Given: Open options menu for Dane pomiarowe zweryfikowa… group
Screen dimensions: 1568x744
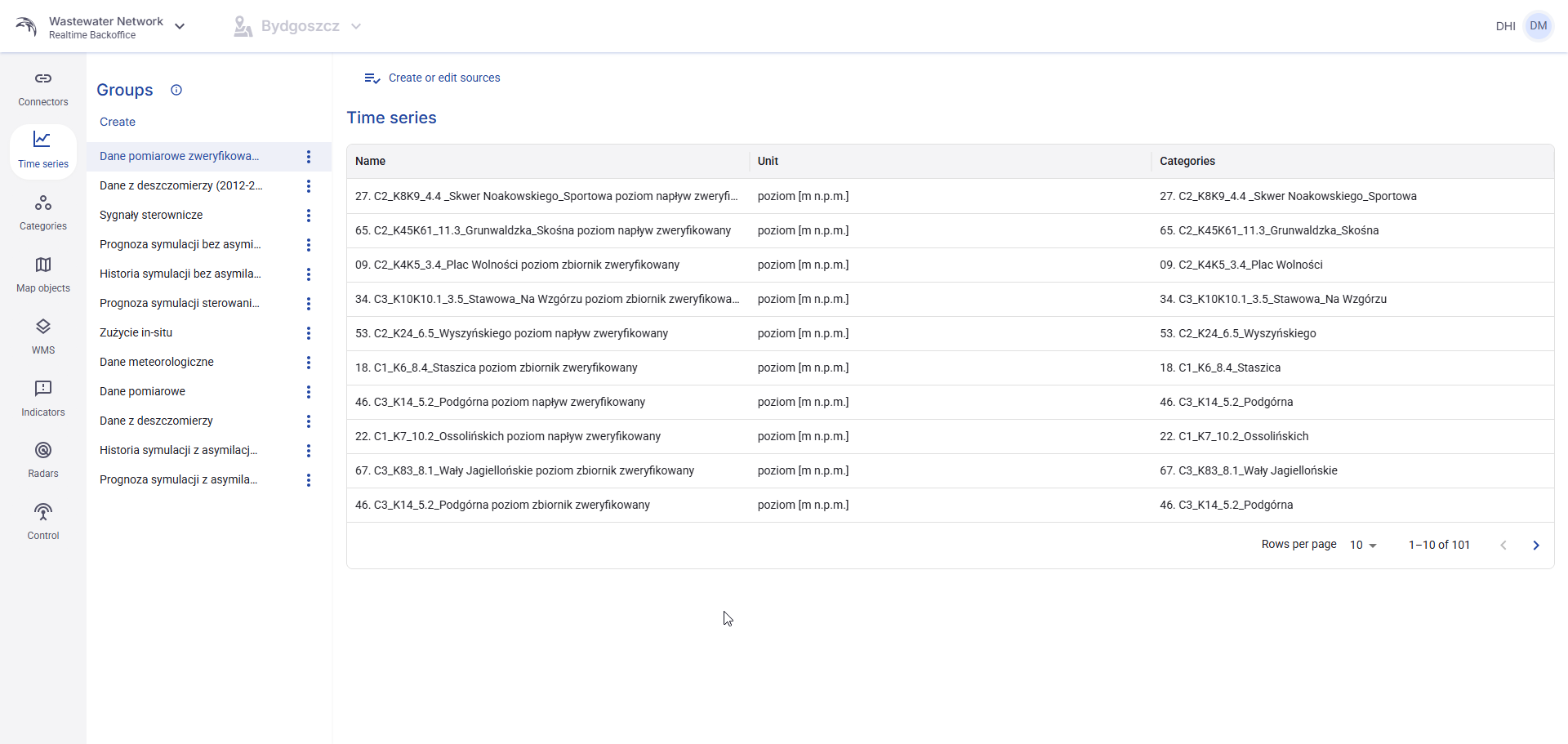Looking at the screenshot, I should click(x=309, y=157).
